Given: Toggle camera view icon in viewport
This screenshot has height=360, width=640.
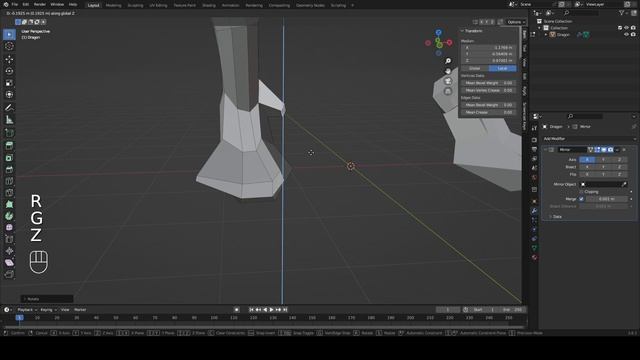Looking at the screenshot, I should click(448, 81).
